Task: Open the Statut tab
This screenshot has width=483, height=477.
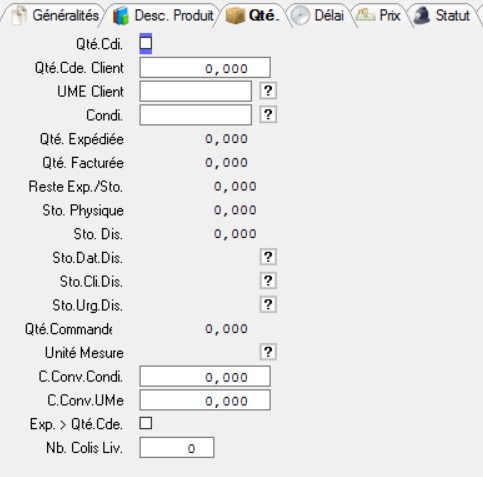Action: (443, 16)
